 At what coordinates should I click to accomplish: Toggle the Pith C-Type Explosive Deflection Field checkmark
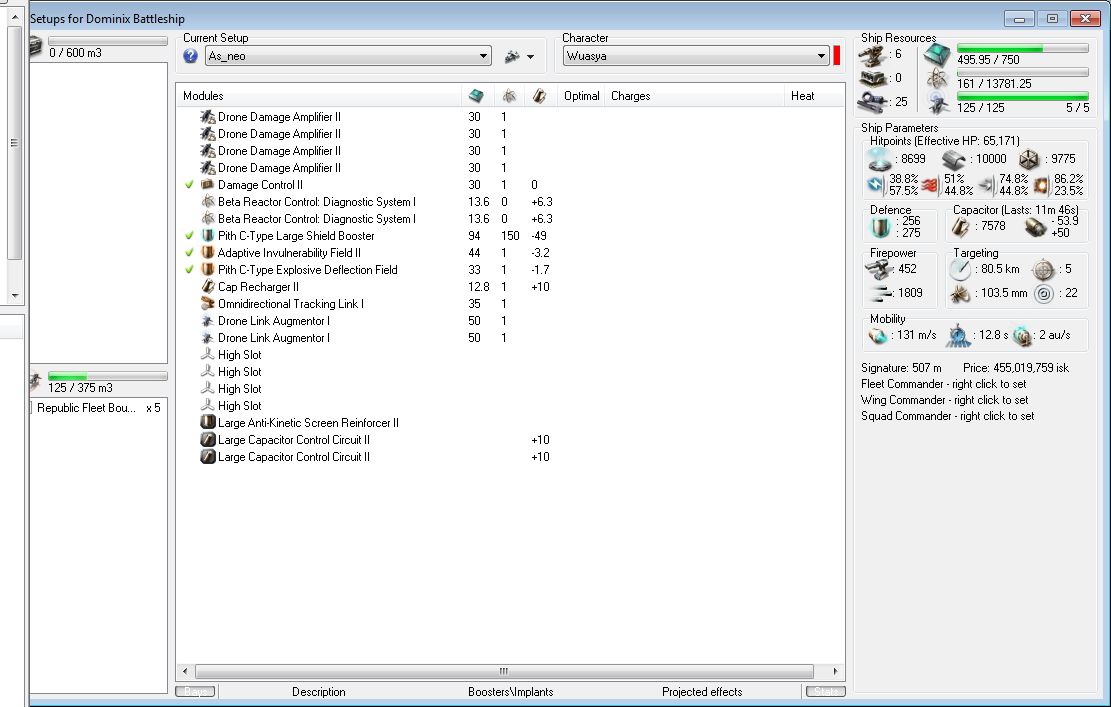click(189, 270)
